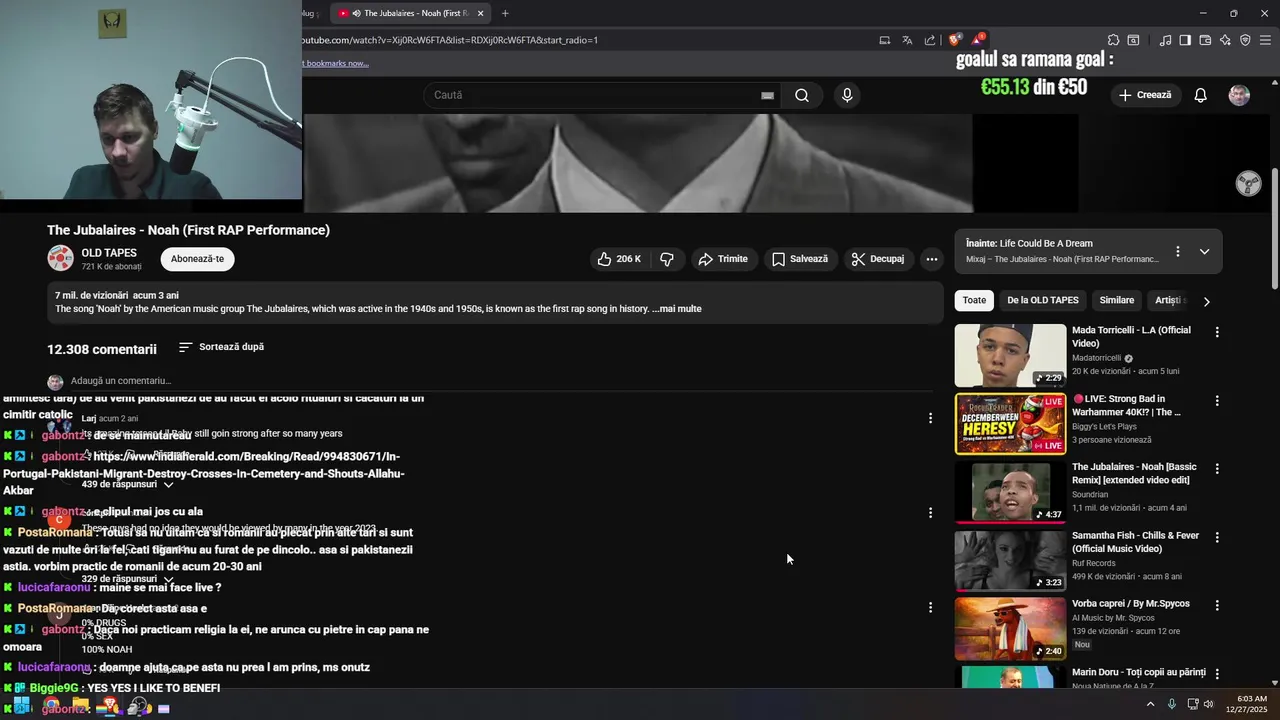Open Brave media playlist music note icon

tap(1165, 40)
